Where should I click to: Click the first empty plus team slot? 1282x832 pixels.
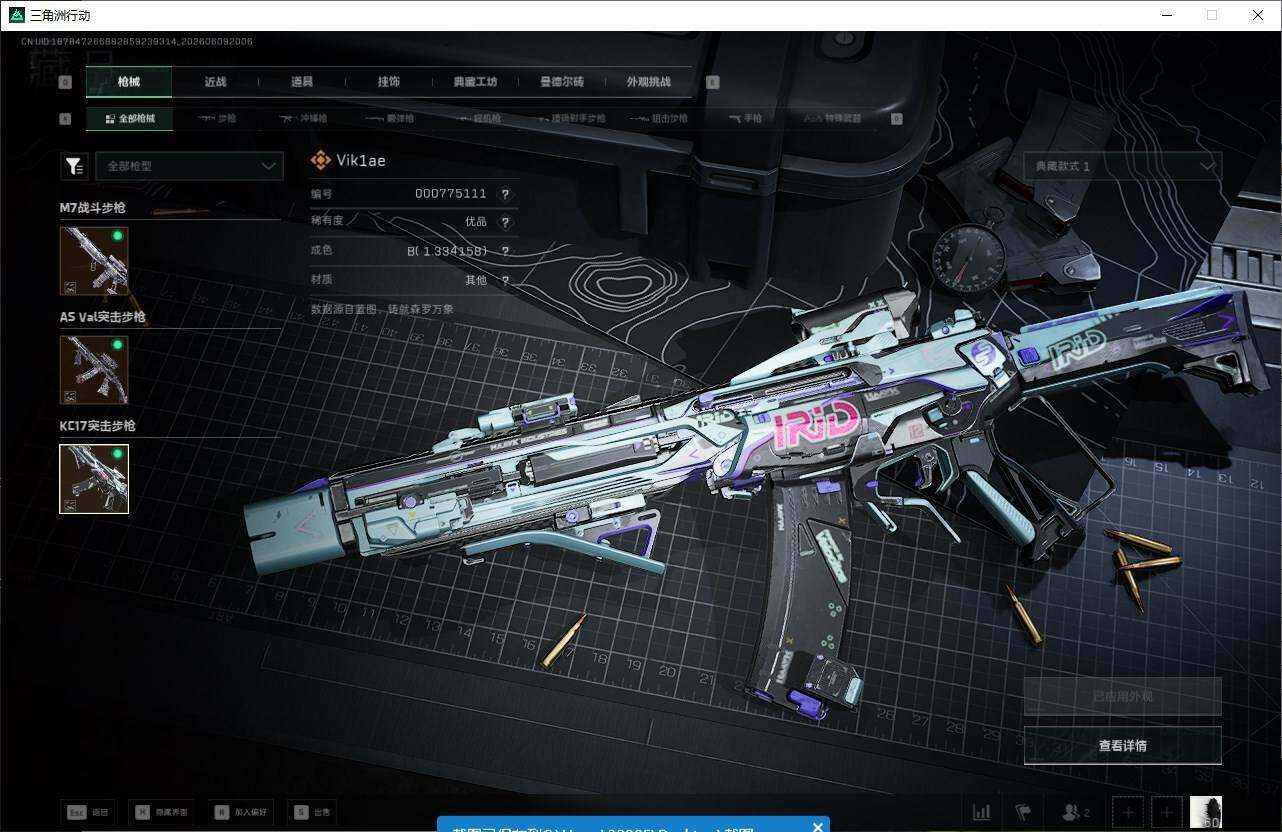click(1128, 812)
